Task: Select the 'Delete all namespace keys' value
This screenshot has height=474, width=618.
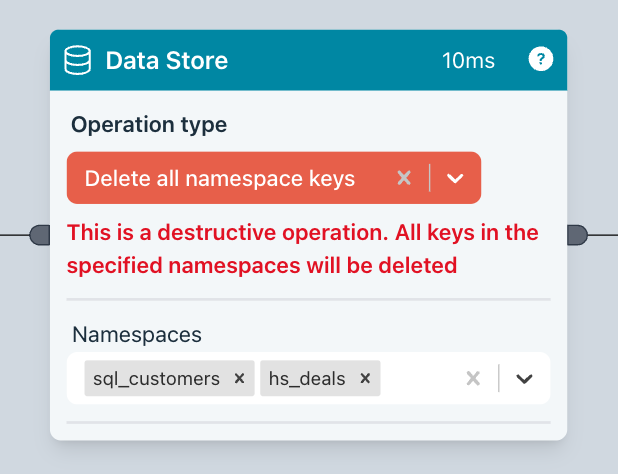Action: click(220, 178)
